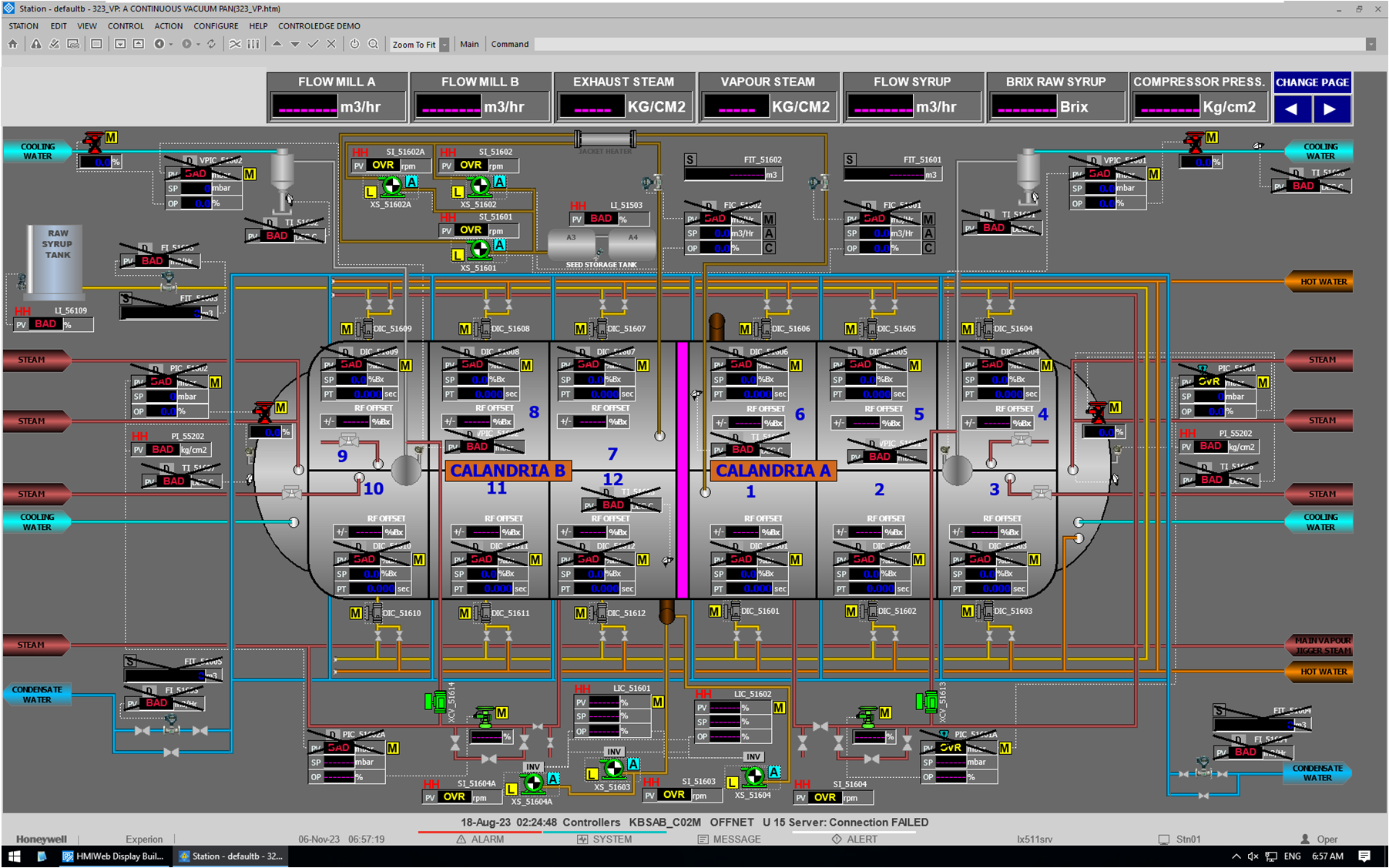This screenshot has width=1389, height=868.
Task: Open the alarm summary toolbar icon
Action: (36, 45)
